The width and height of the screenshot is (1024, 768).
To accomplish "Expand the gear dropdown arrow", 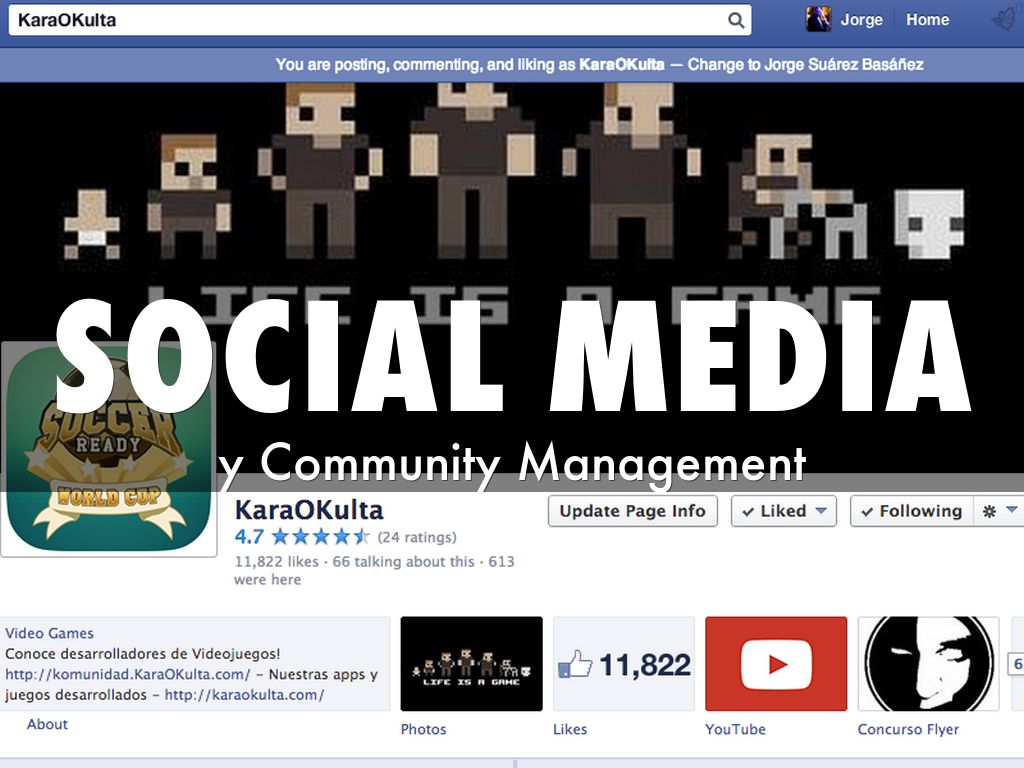I will pyautogui.click(x=1010, y=511).
